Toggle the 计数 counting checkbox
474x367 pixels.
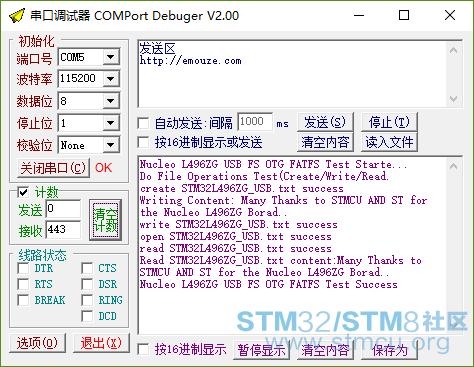click(23, 192)
